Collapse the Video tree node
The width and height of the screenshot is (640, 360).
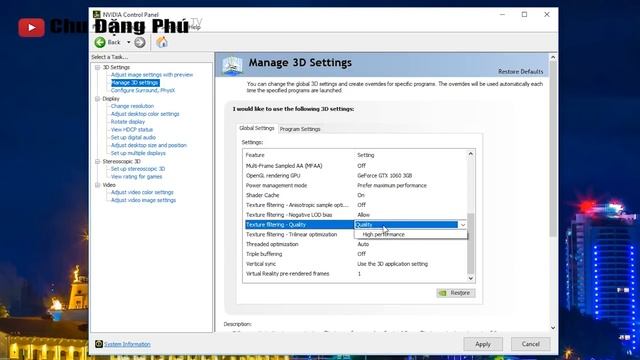[98, 185]
